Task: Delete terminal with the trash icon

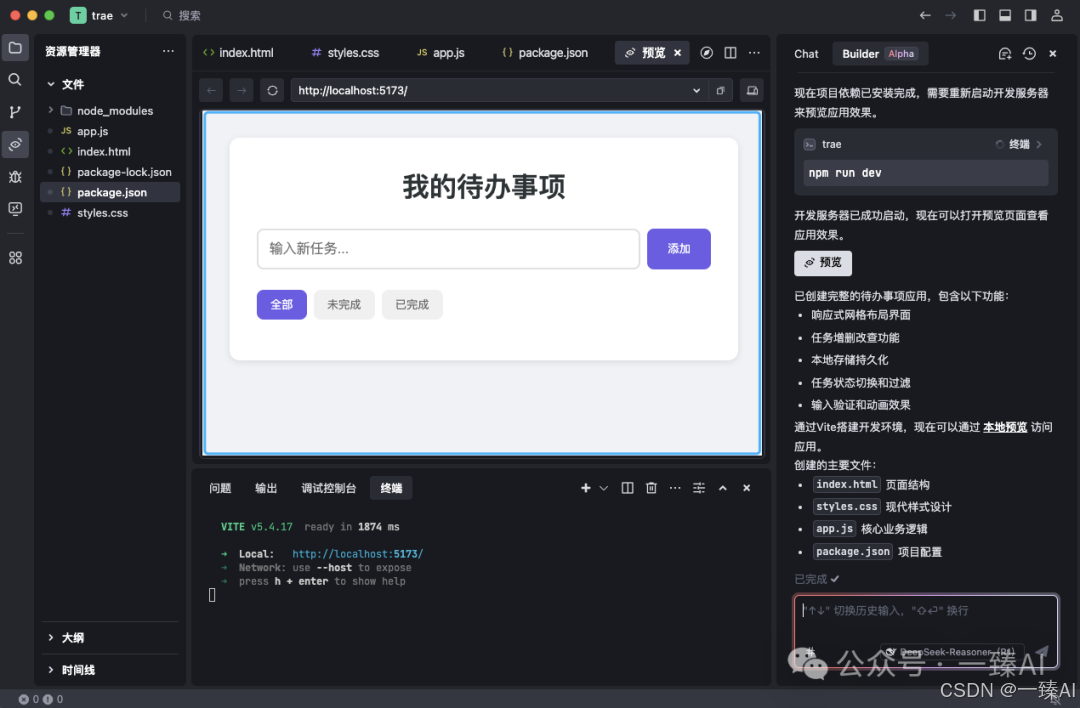Action: tap(651, 488)
